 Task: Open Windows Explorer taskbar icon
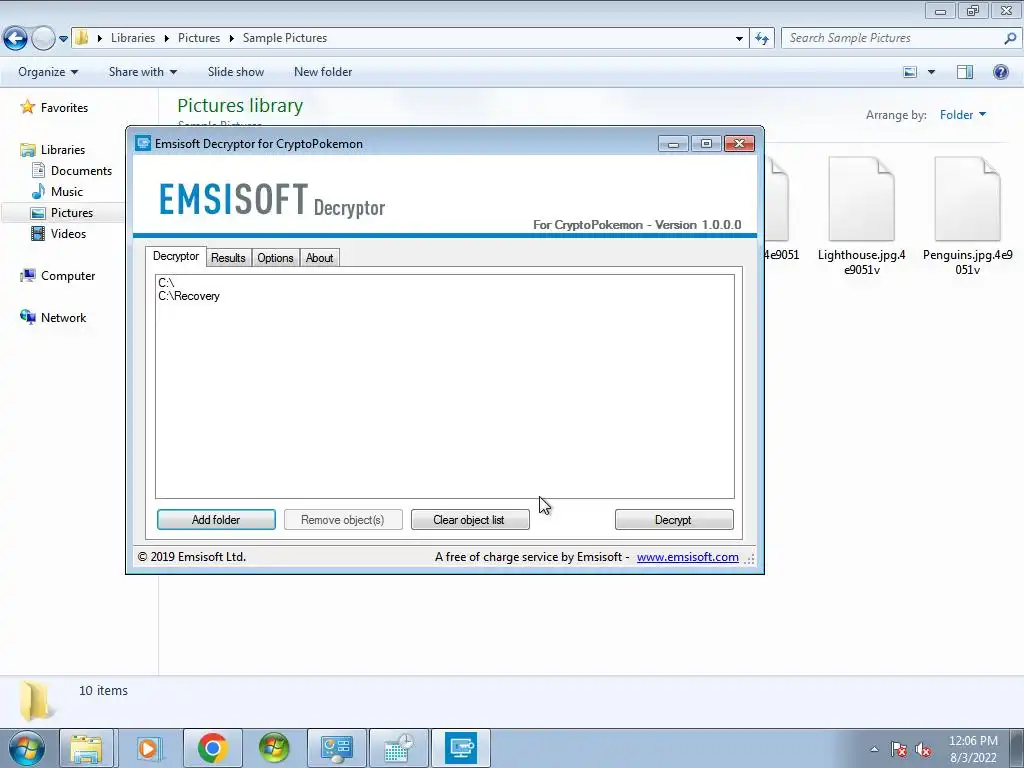[87, 748]
